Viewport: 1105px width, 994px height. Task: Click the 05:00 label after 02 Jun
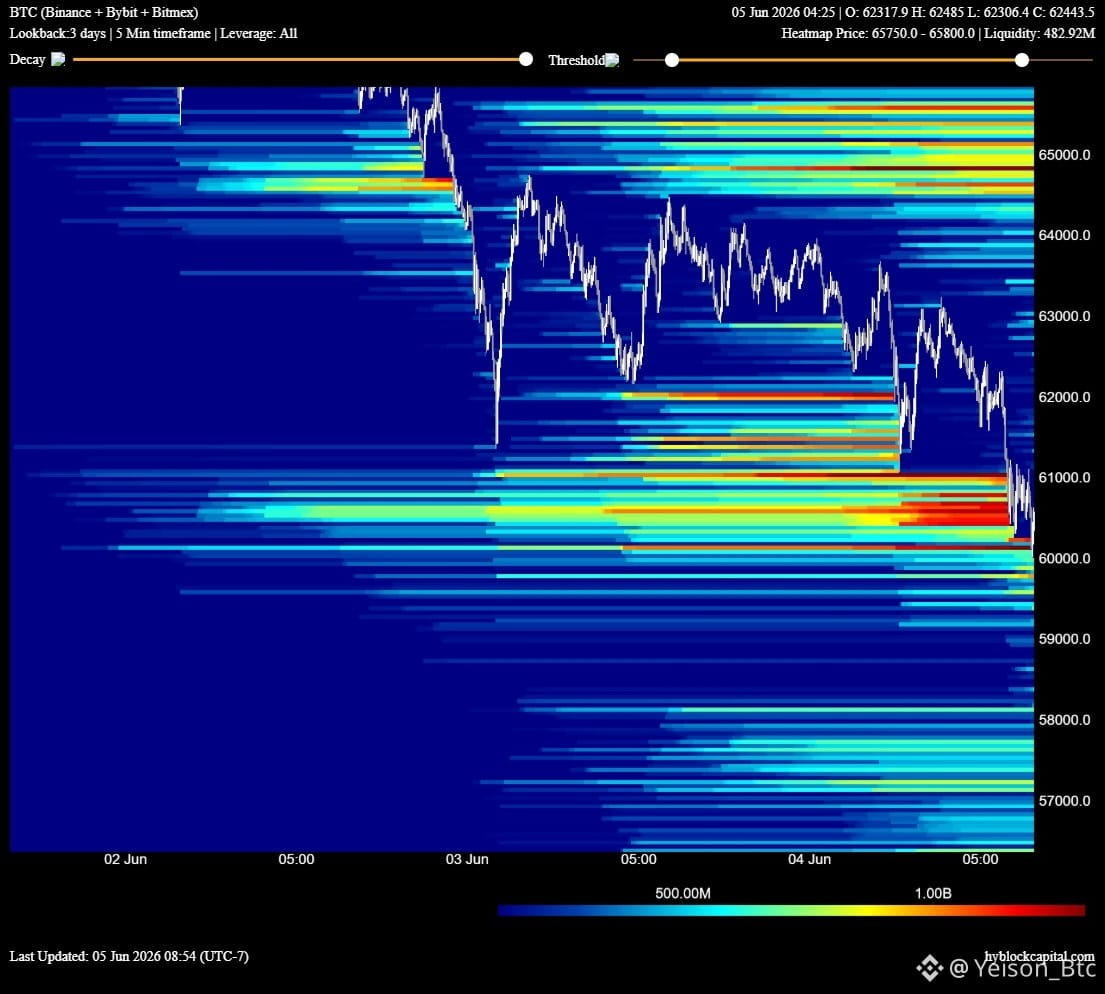296,859
